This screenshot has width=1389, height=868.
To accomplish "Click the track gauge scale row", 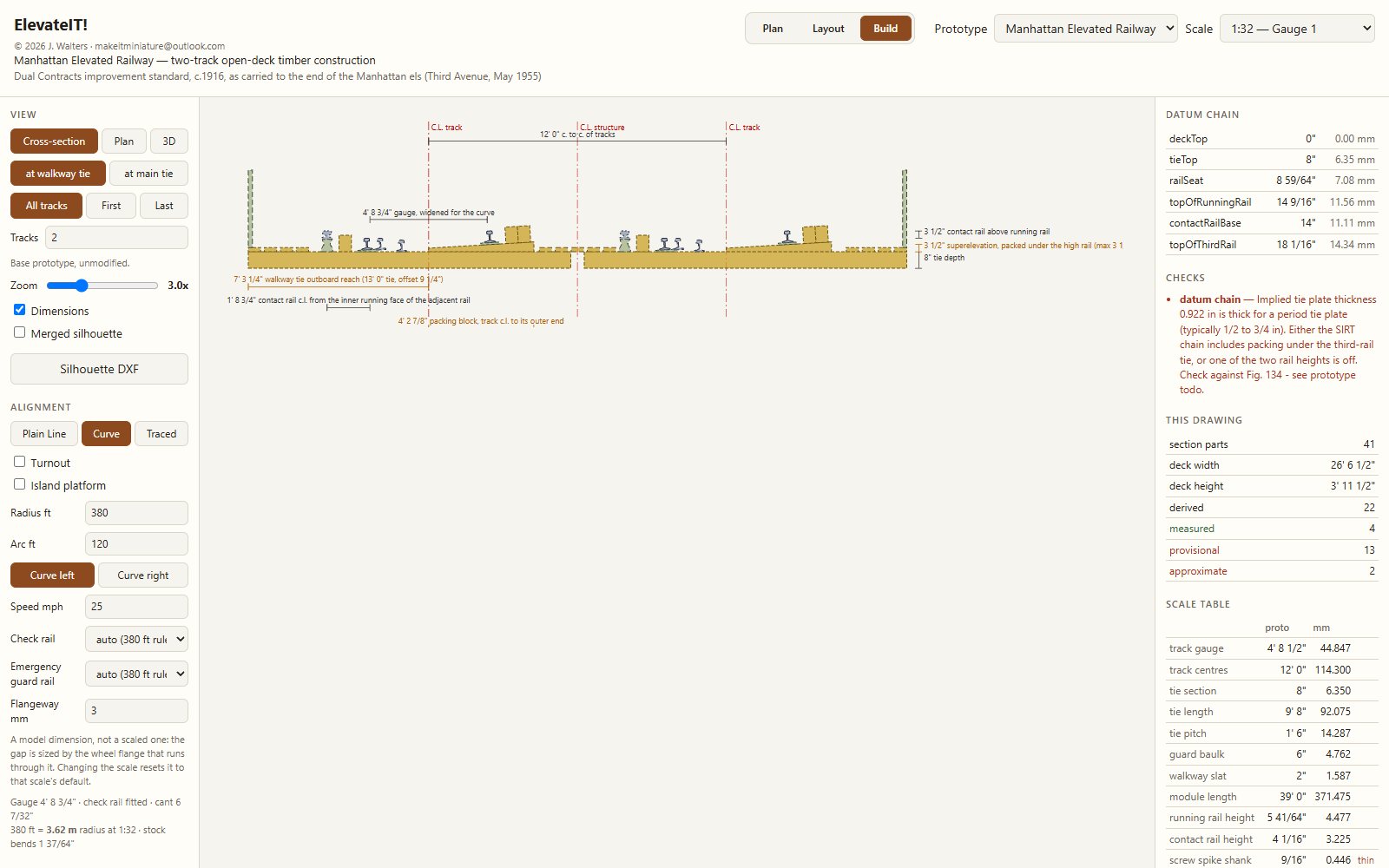I will click(x=1272, y=648).
